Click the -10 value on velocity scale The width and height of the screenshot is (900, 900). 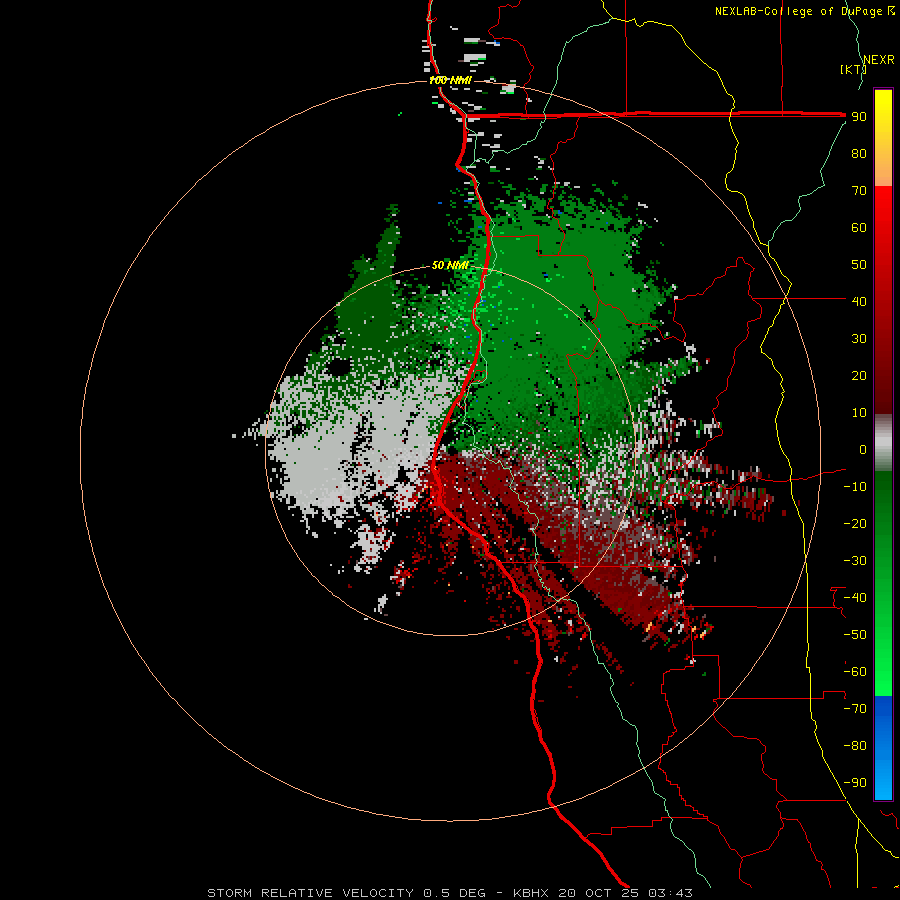click(855, 487)
